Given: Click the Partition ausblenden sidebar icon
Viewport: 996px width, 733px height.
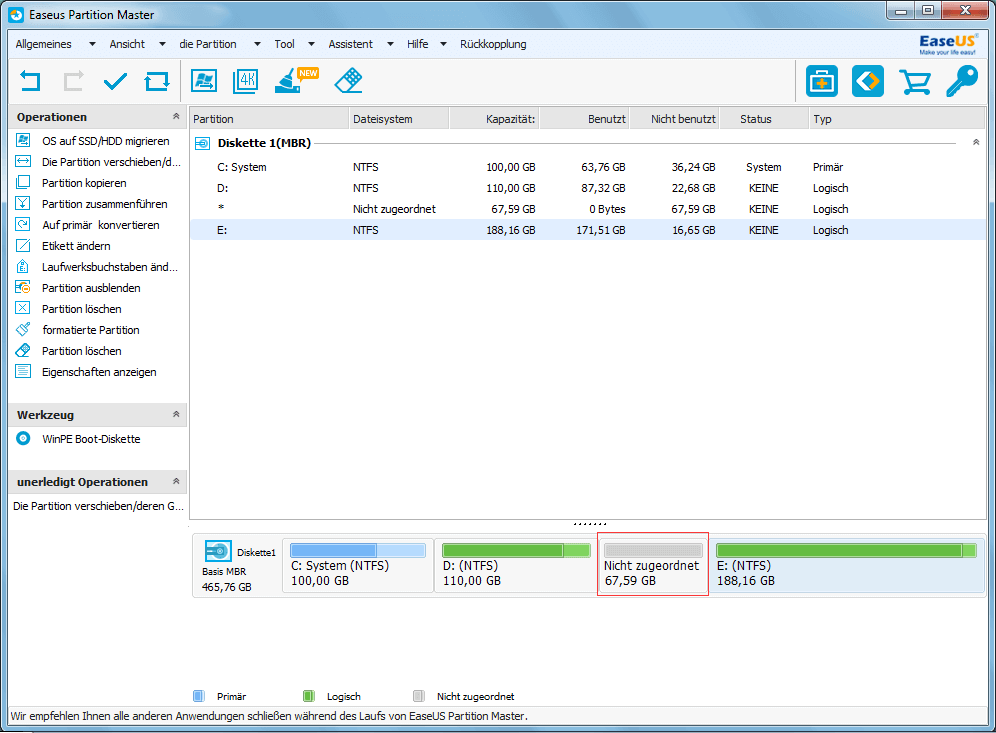Looking at the screenshot, I should (x=23, y=287).
